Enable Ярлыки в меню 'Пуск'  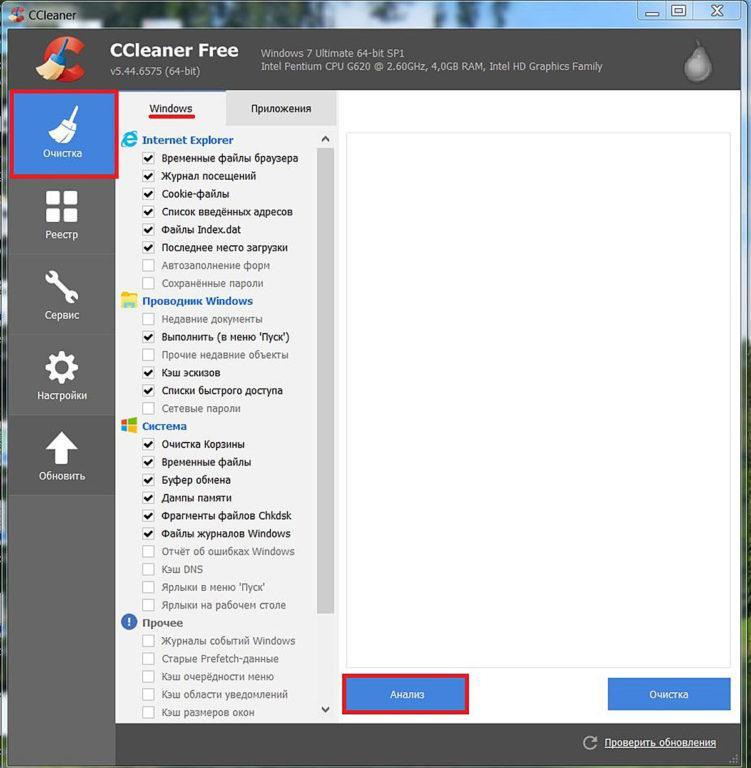tap(148, 587)
